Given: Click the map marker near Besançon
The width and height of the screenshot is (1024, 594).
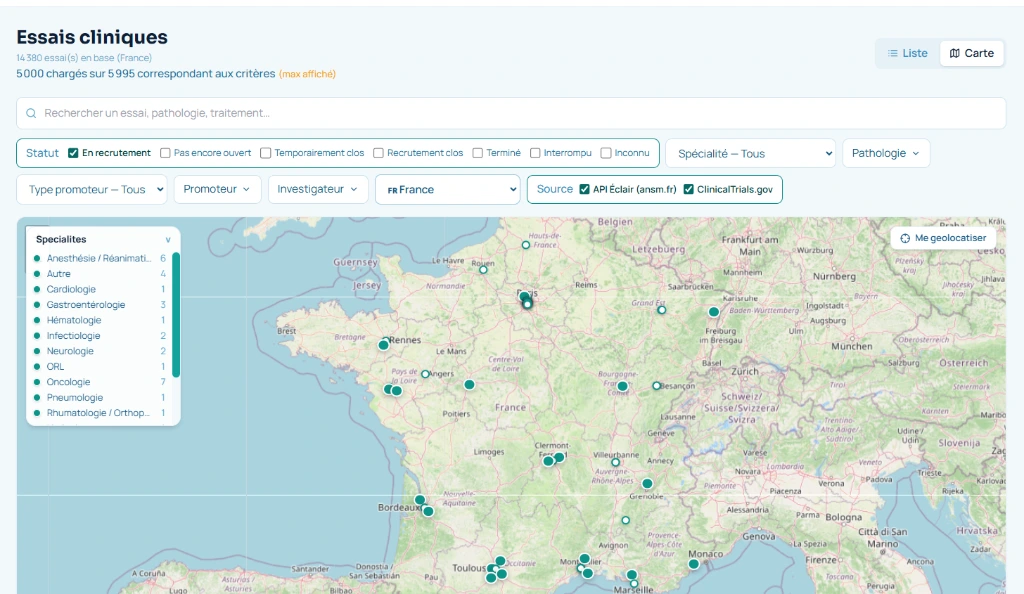Looking at the screenshot, I should pyautogui.click(x=657, y=385).
